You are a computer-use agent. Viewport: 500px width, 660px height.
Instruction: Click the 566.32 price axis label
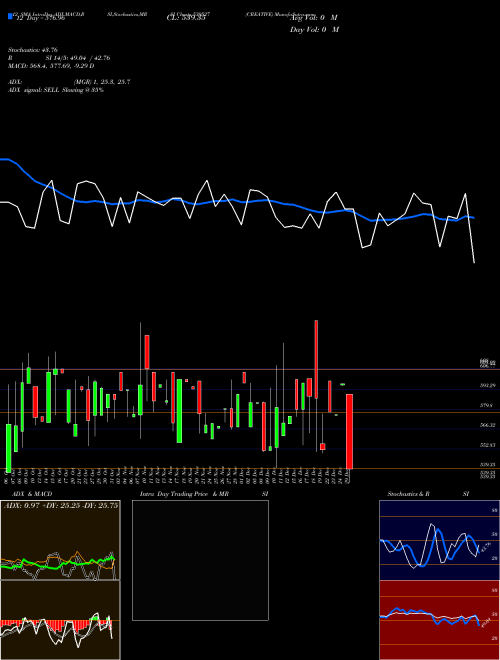[x=487, y=425]
